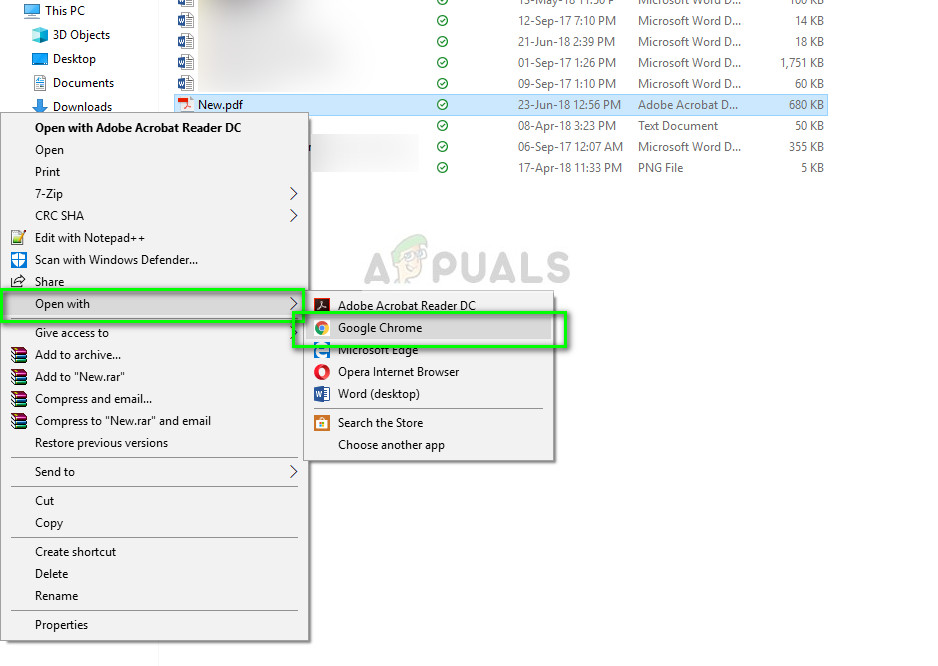
Task: Select Share in the context menu
Action: [49, 282]
